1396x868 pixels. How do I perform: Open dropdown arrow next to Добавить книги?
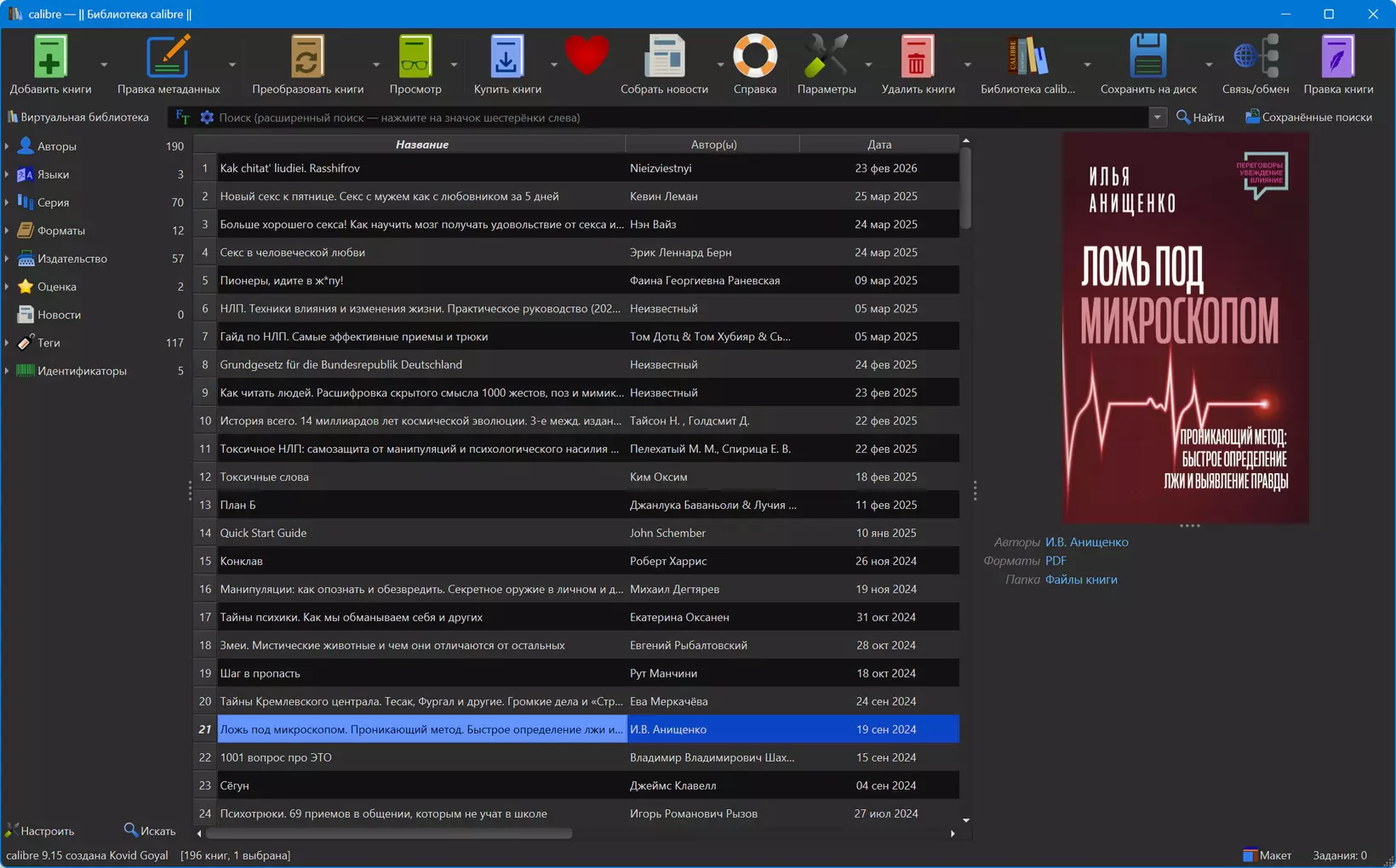104,65
